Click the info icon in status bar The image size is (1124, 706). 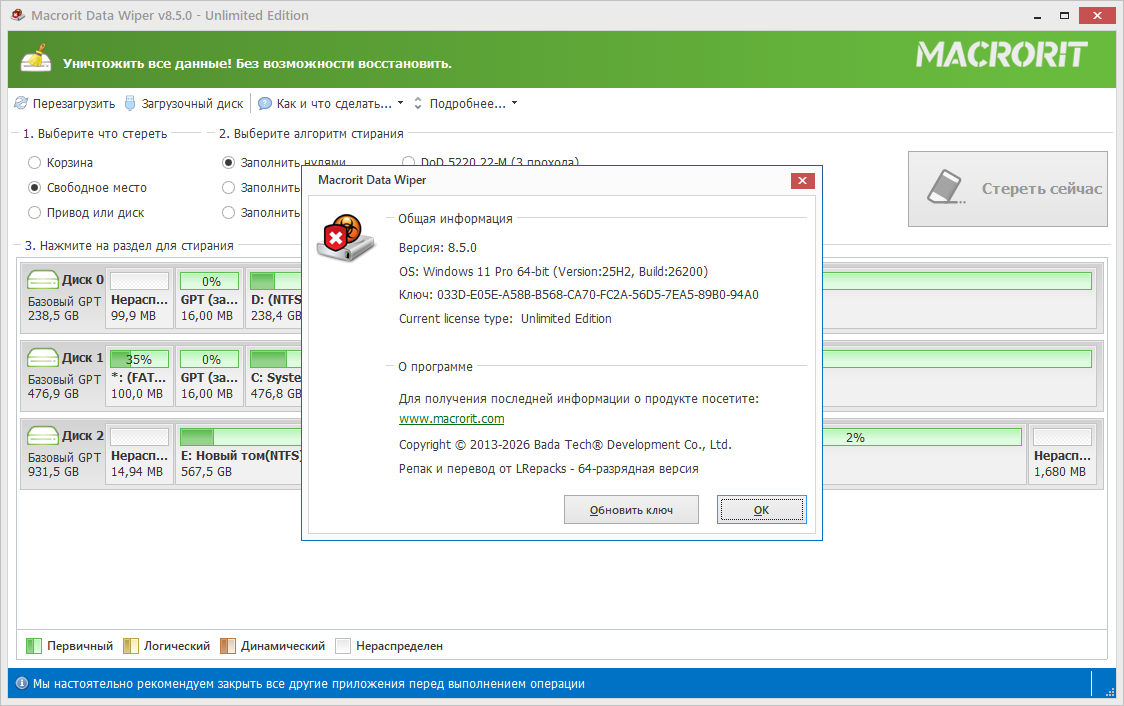22,684
